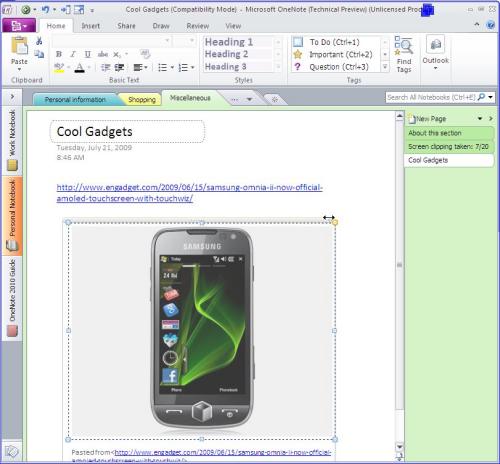Click the Find Tags icon

pos(404,45)
